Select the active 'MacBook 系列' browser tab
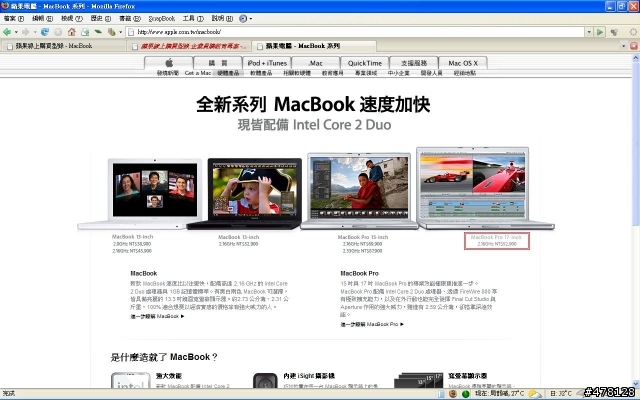640x400 pixels. coord(313,46)
